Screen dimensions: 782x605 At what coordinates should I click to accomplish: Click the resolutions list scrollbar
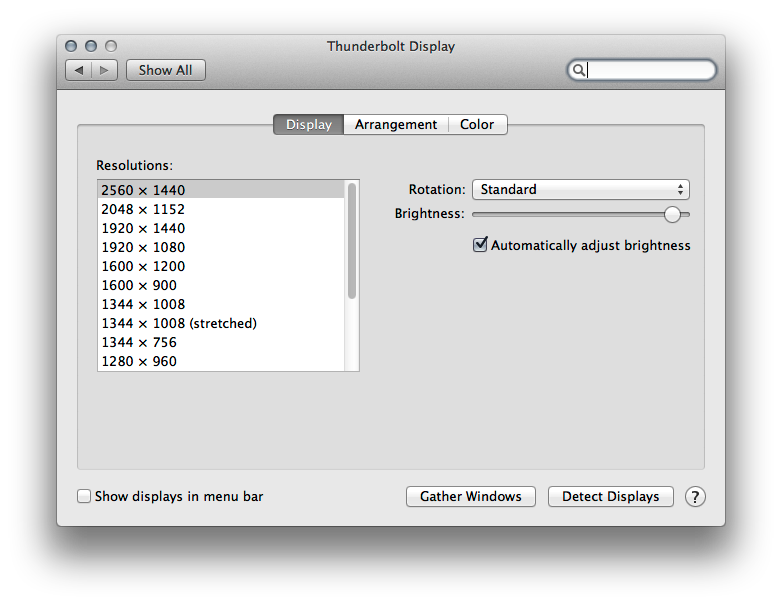click(352, 241)
